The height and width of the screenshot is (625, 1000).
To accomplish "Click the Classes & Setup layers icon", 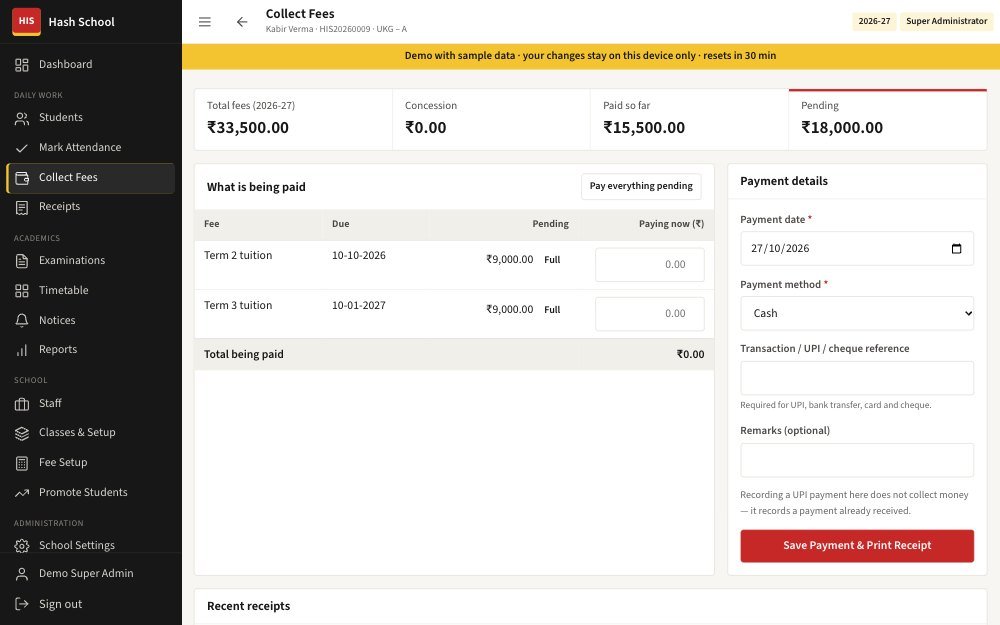I will [22, 433].
